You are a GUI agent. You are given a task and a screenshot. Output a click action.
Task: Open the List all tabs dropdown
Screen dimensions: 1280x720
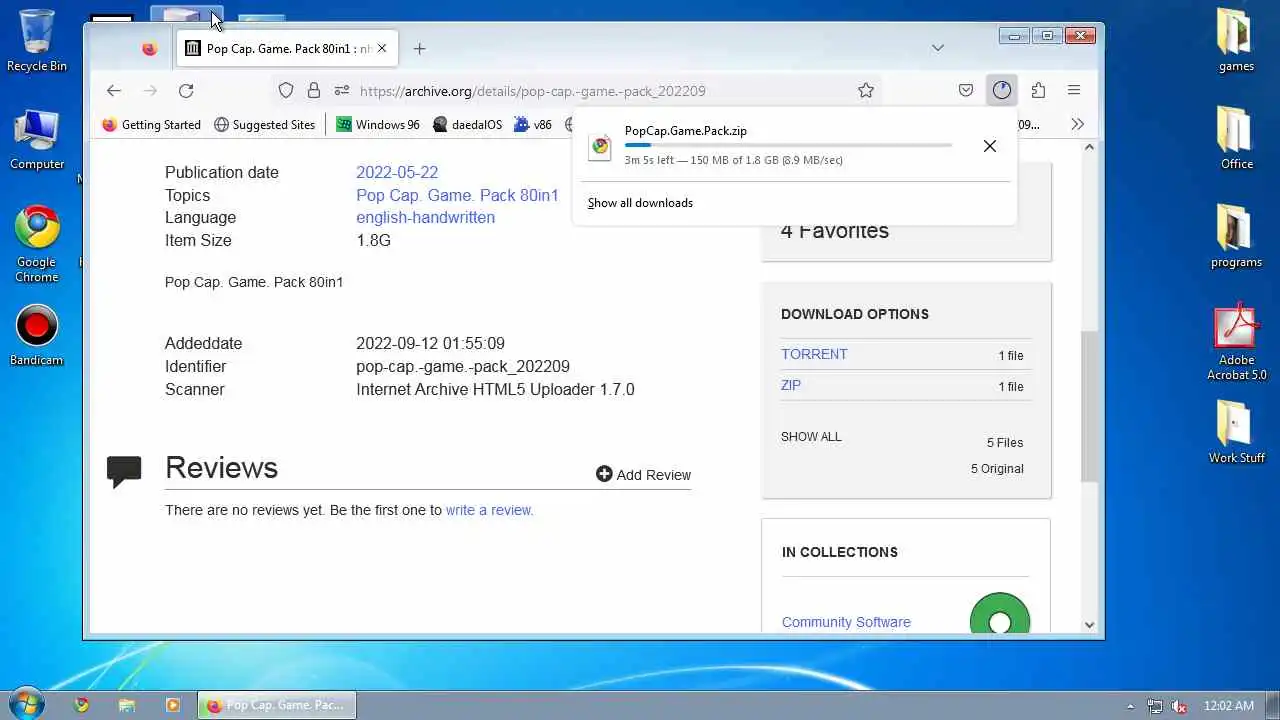point(938,48)
